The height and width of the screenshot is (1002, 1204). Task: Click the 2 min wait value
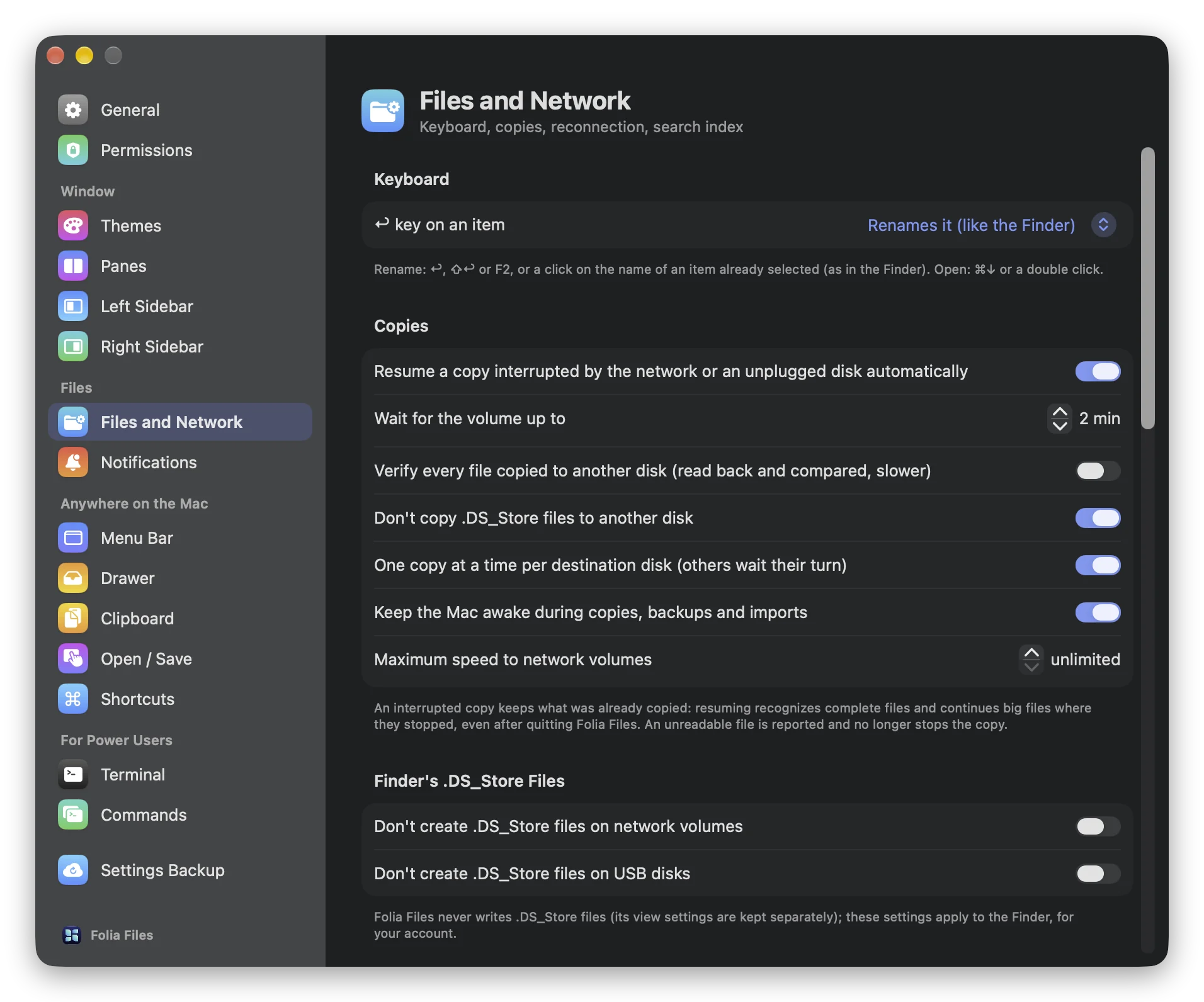[1099, 419]
